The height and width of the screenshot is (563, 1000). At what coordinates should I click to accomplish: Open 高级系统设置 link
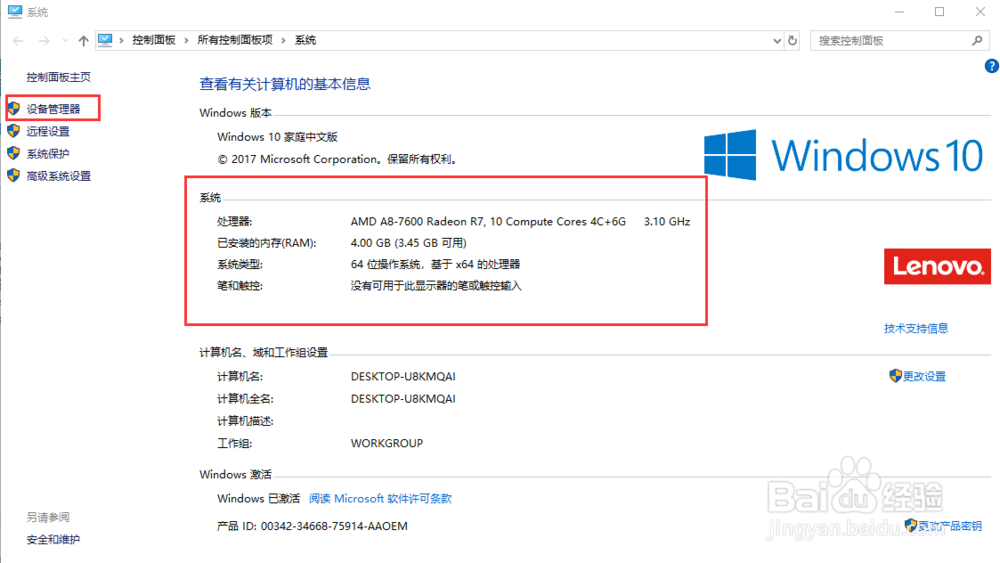point(59,176)
